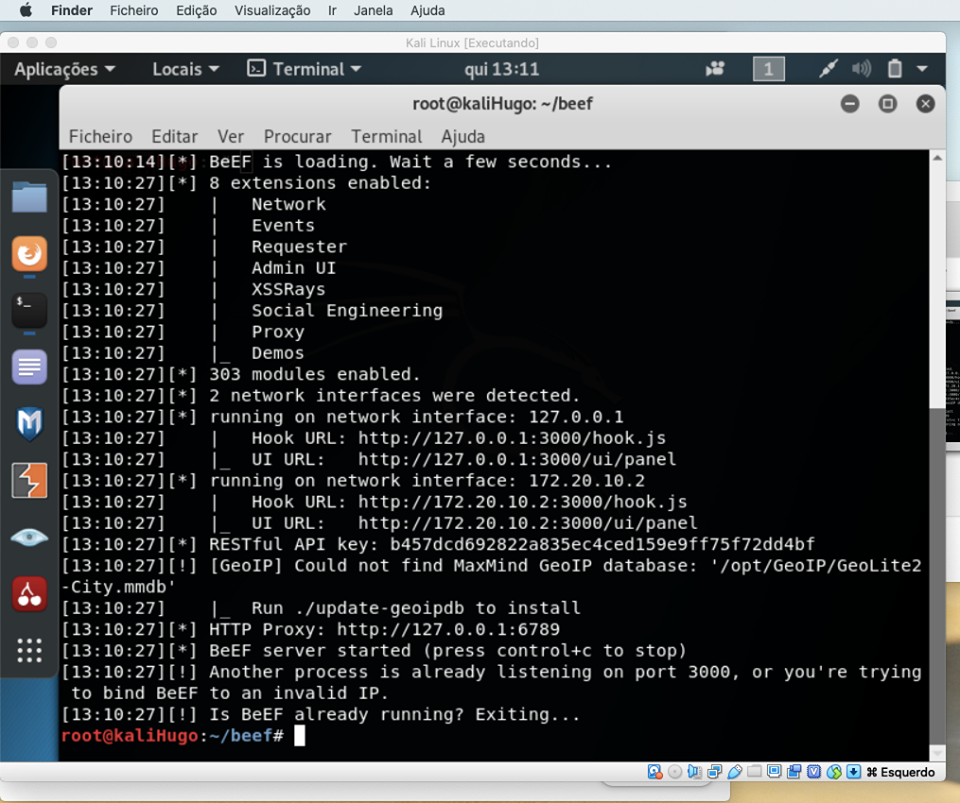Click the workspace indicator showing 1
Viewport: 960px width, 803px height.
(768, 69)
